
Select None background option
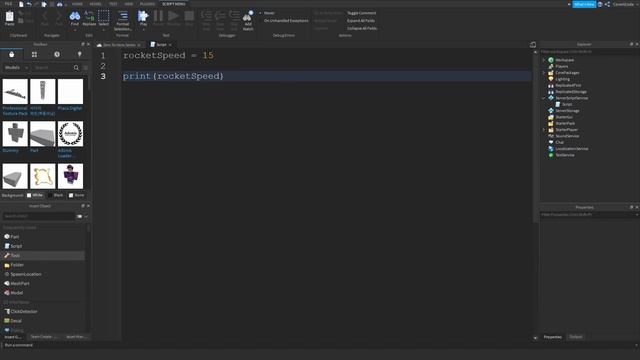(x=76, y=196)
